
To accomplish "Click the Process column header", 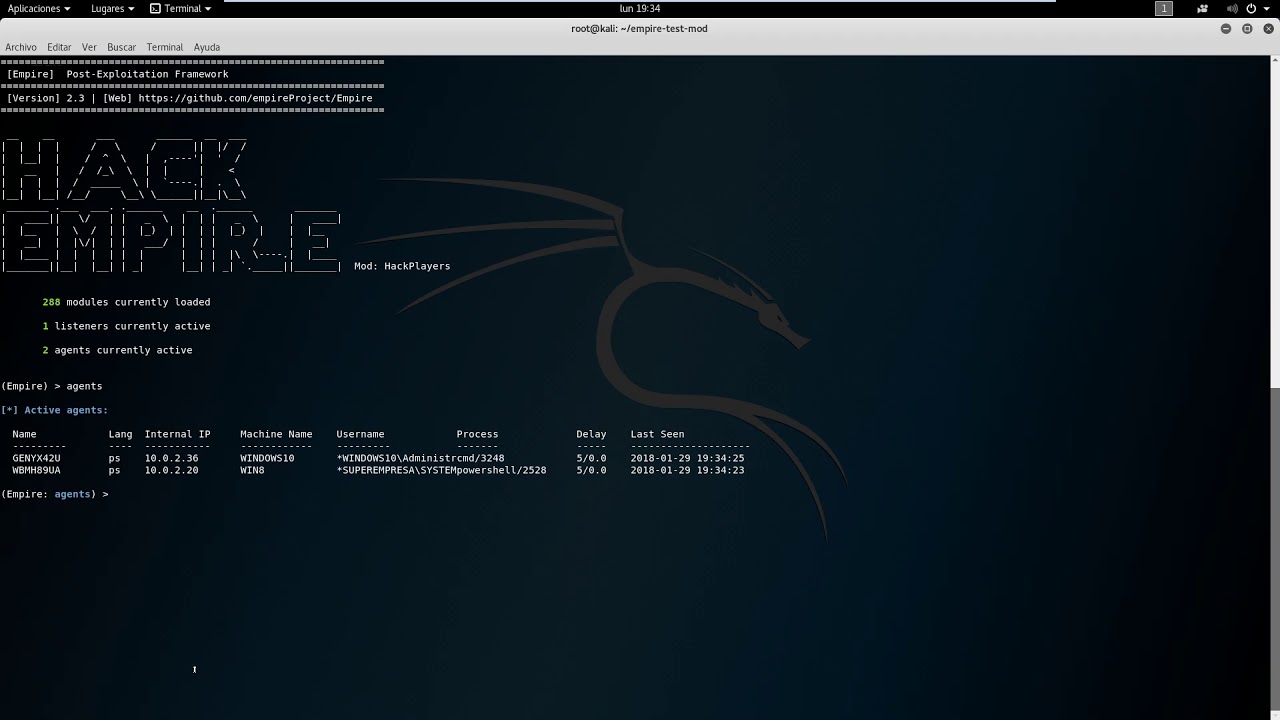I will point(477,434).
